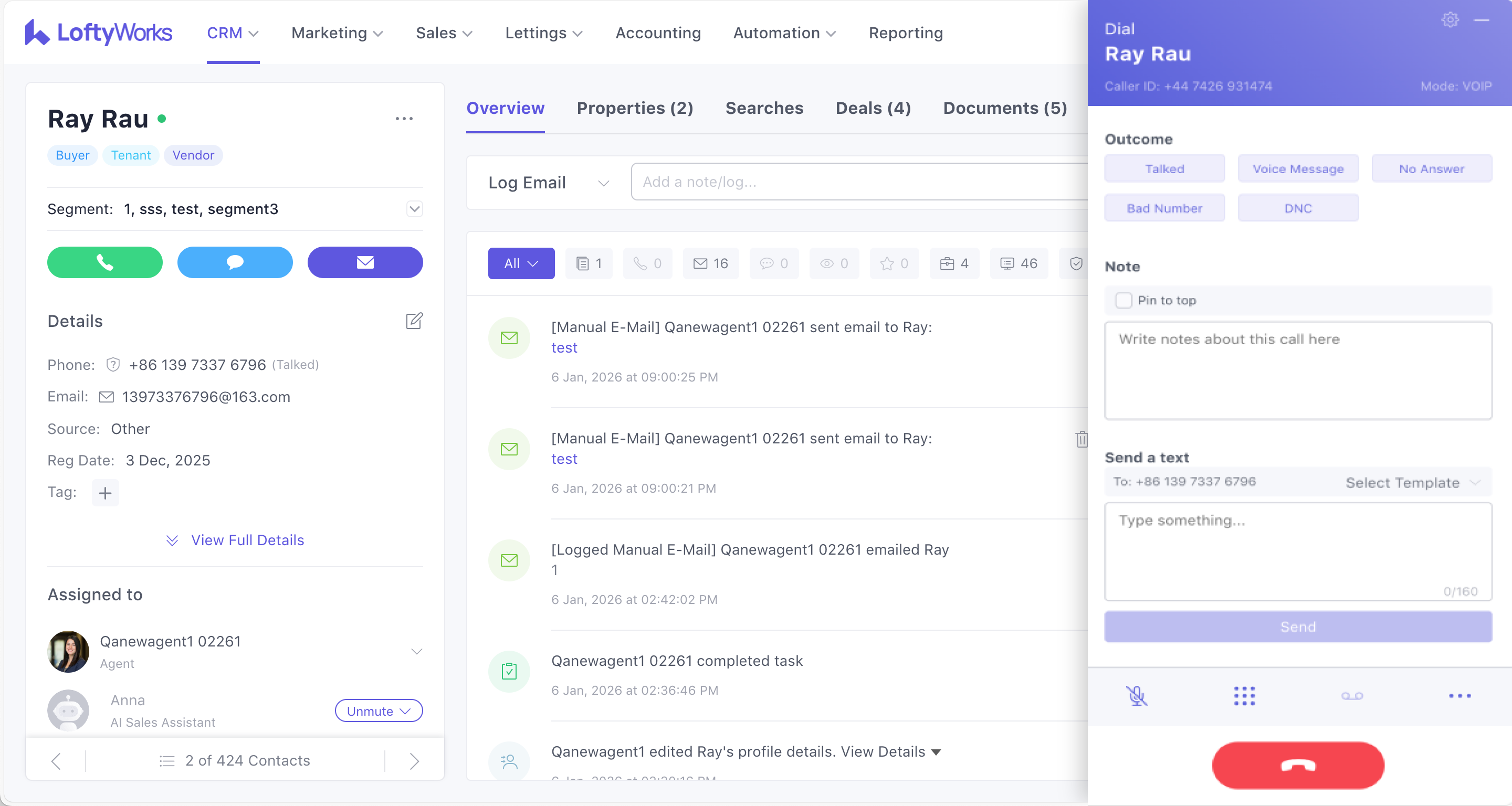Click the green phone call button
The image size is (1512, 806).
tap(104, 262)
